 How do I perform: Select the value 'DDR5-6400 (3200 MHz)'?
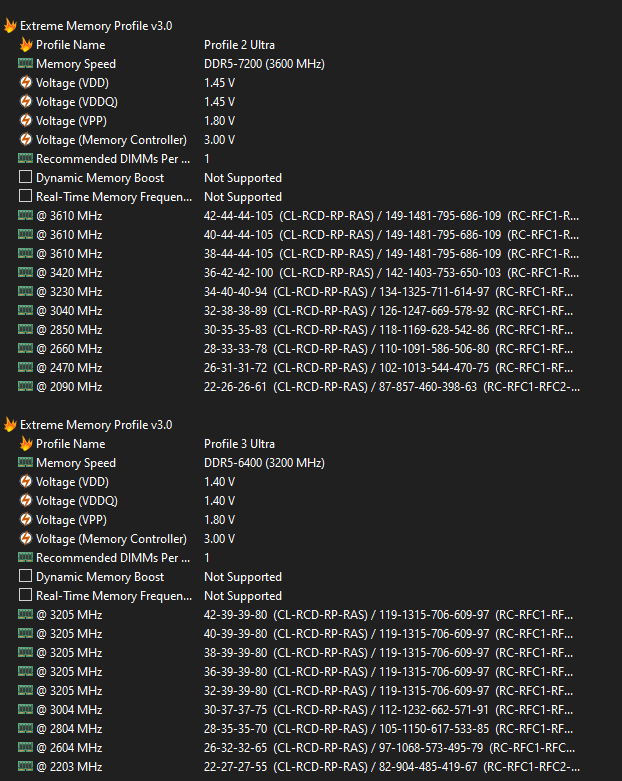264,463
